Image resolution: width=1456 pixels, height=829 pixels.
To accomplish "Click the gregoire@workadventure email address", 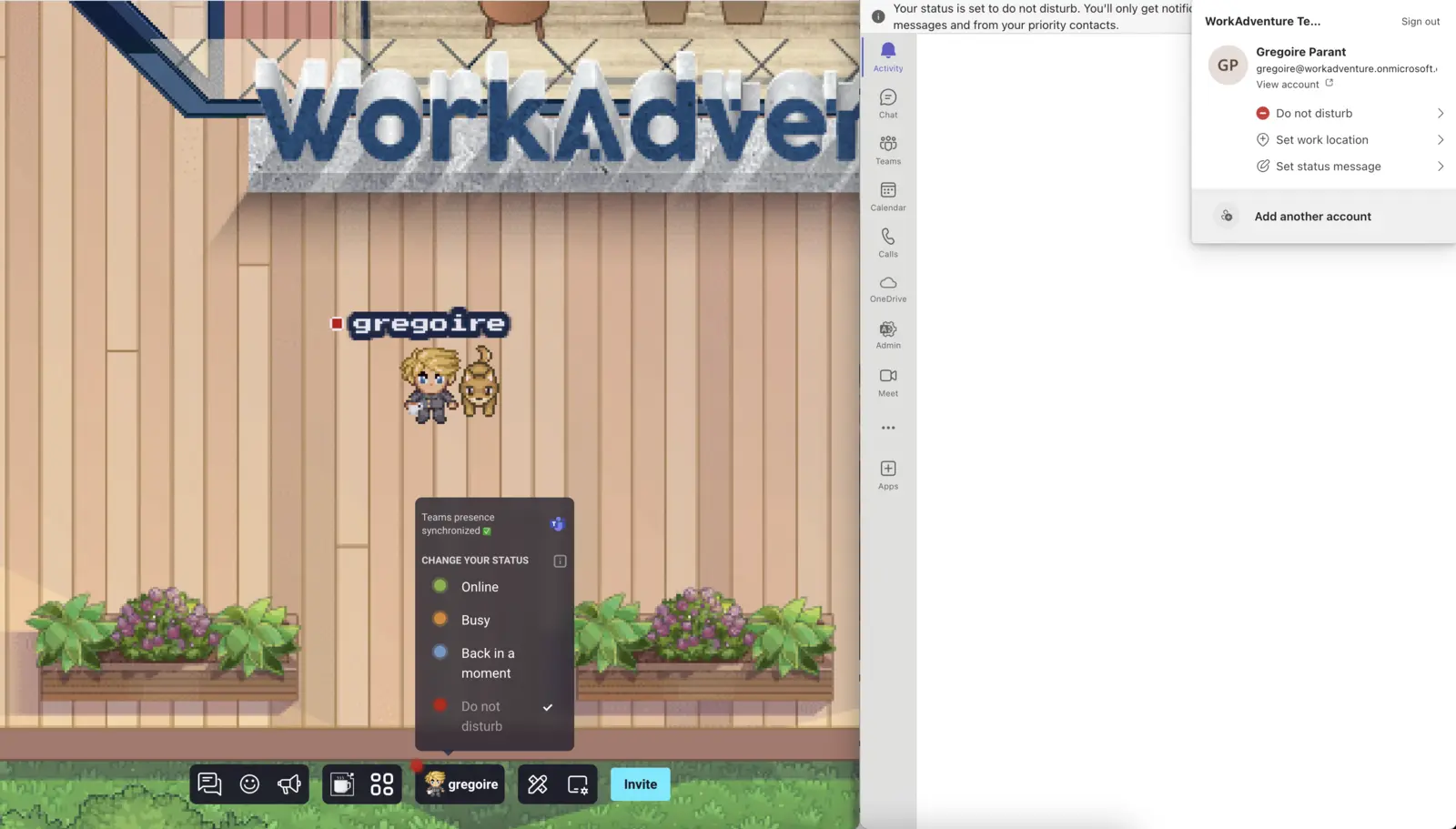I will coord(1347,68).
